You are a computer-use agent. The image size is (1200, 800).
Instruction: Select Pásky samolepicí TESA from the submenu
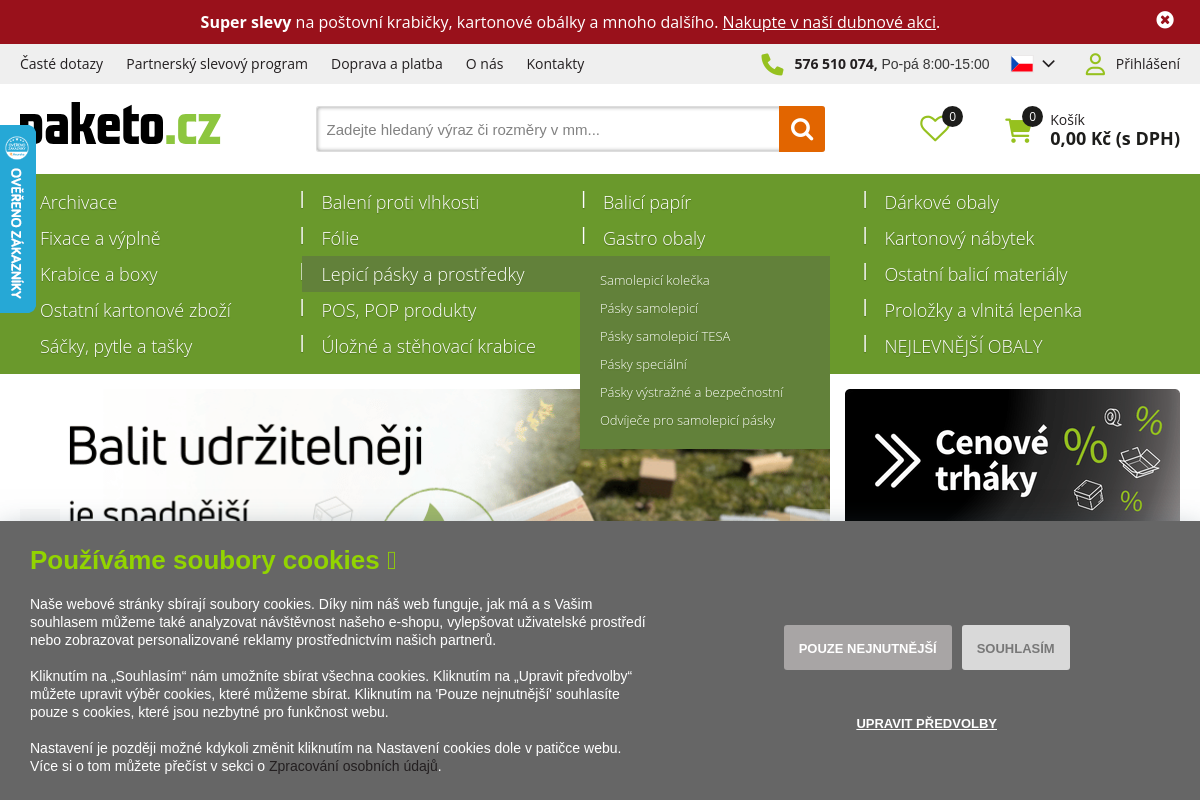point(667,336)
